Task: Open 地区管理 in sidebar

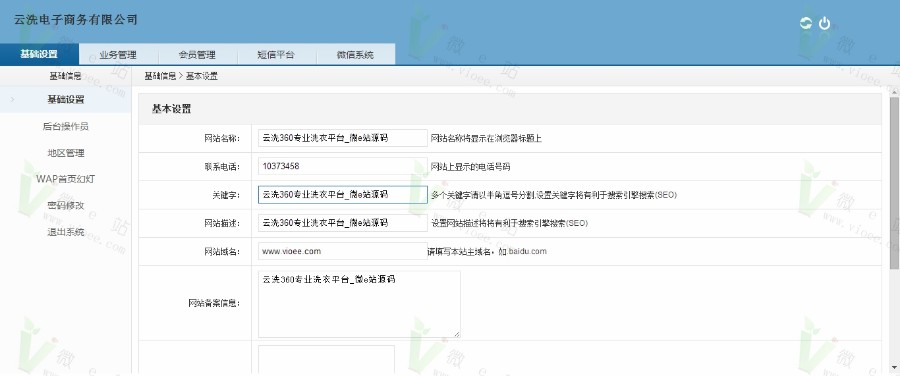Action: tap(65, 153)
